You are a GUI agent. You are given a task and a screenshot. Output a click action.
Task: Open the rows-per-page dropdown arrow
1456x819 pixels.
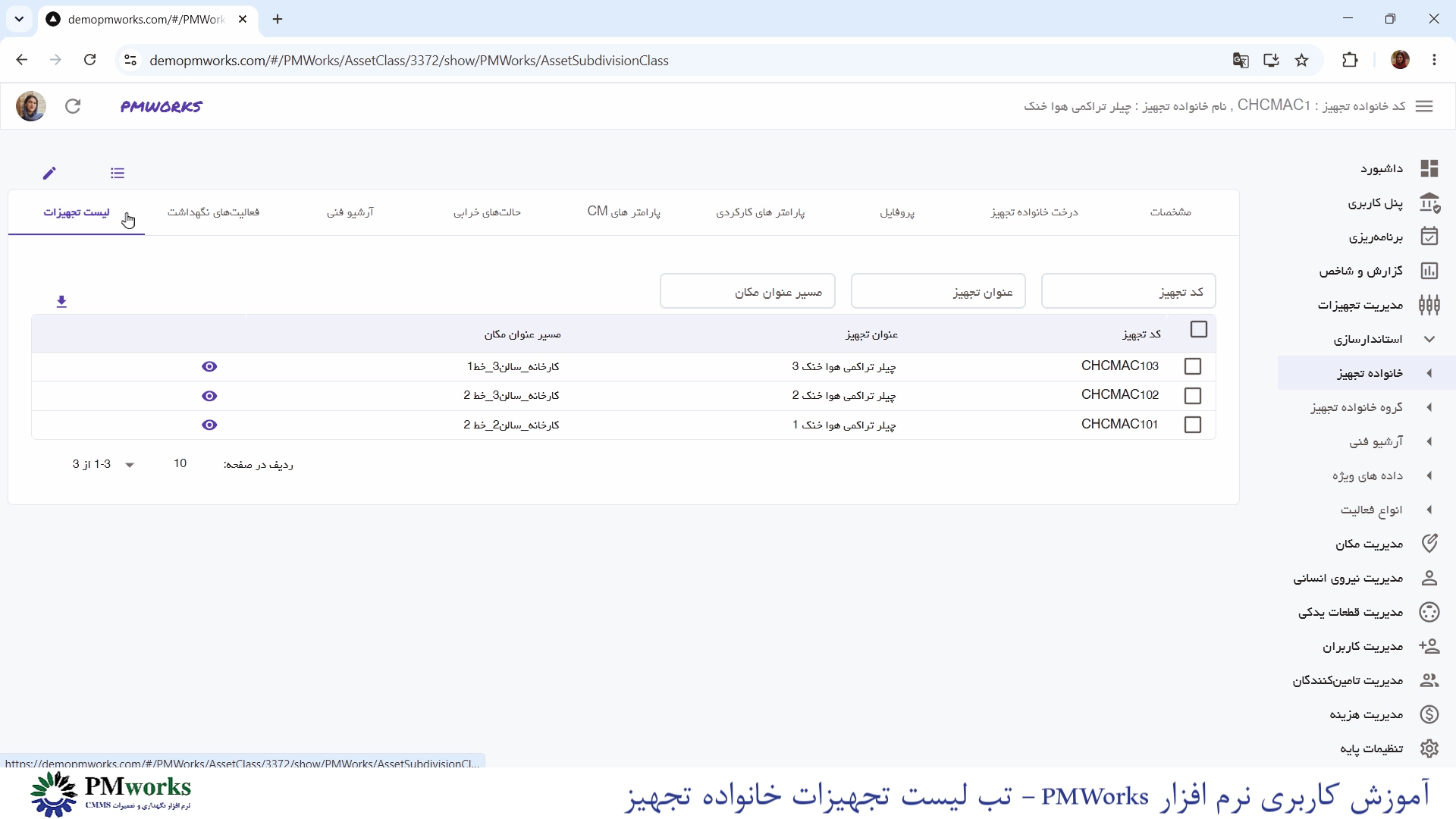tap(130, 465)
